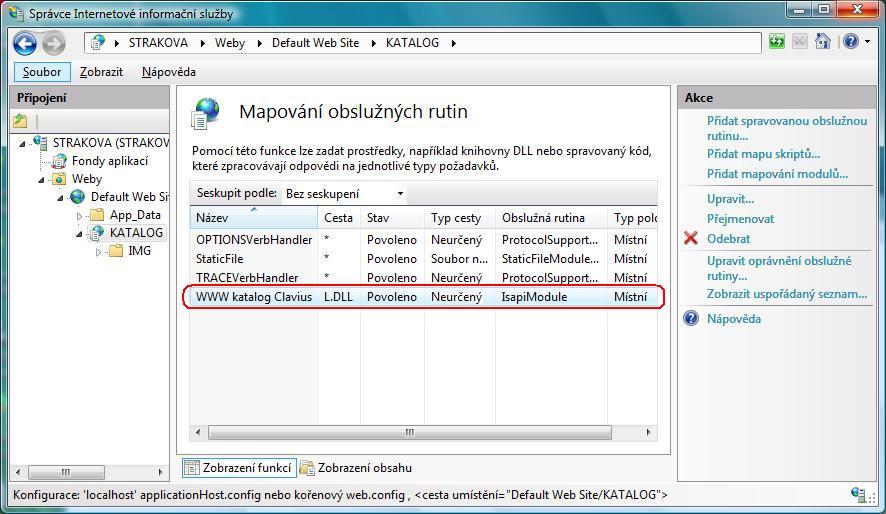
Task: Select Fondy aplikací in connection tree
Action: (109, 161)
